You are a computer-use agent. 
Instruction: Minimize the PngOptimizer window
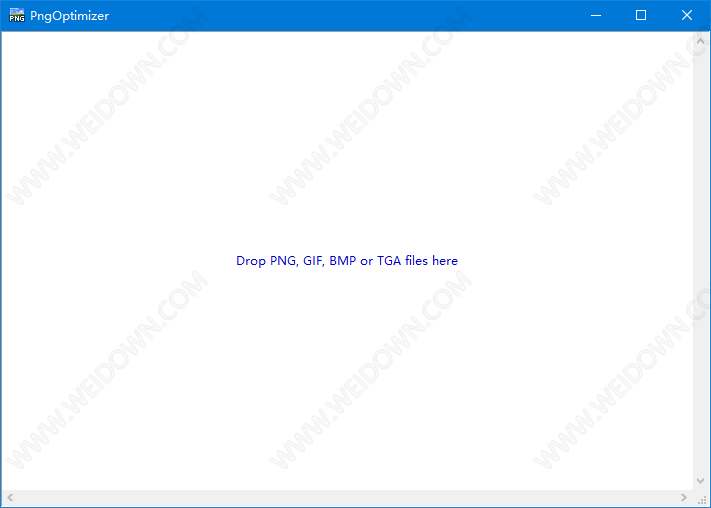(596, 16)
